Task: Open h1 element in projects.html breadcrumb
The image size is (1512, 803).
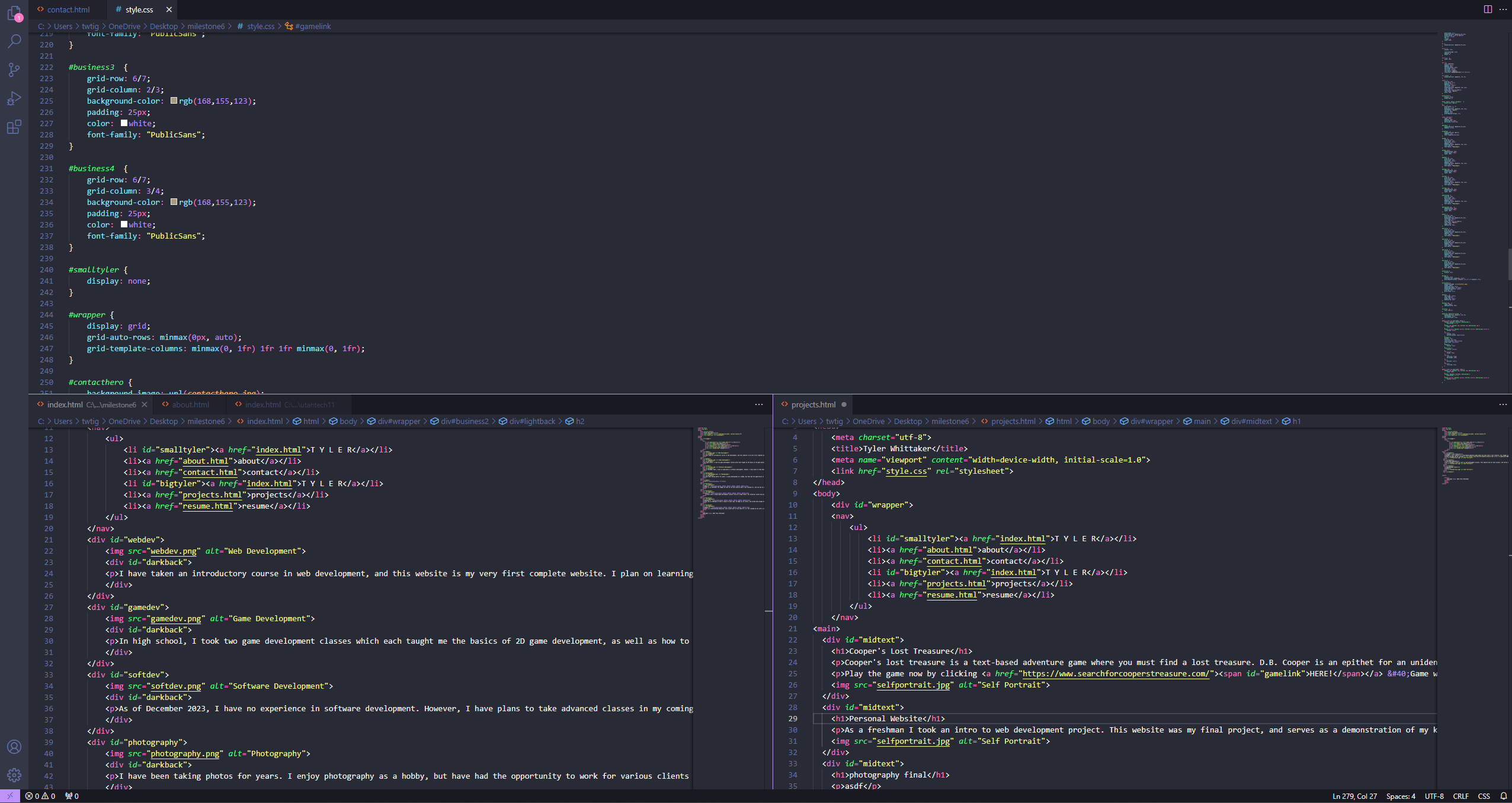Action: point(1292,421)
